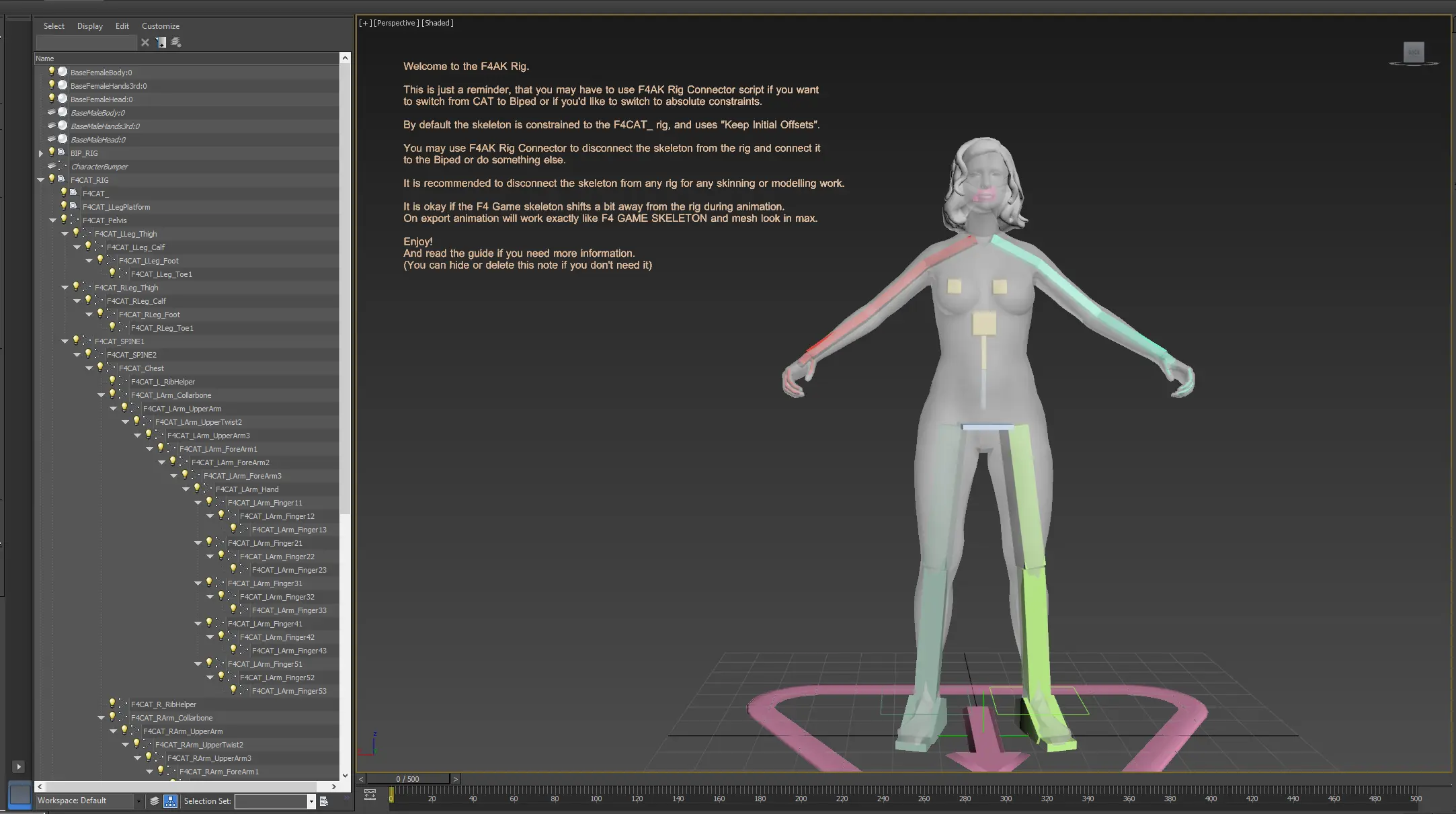Click the play arrow button at the left edge
This screenshot has width=1456, height=814.
[18, 766]
